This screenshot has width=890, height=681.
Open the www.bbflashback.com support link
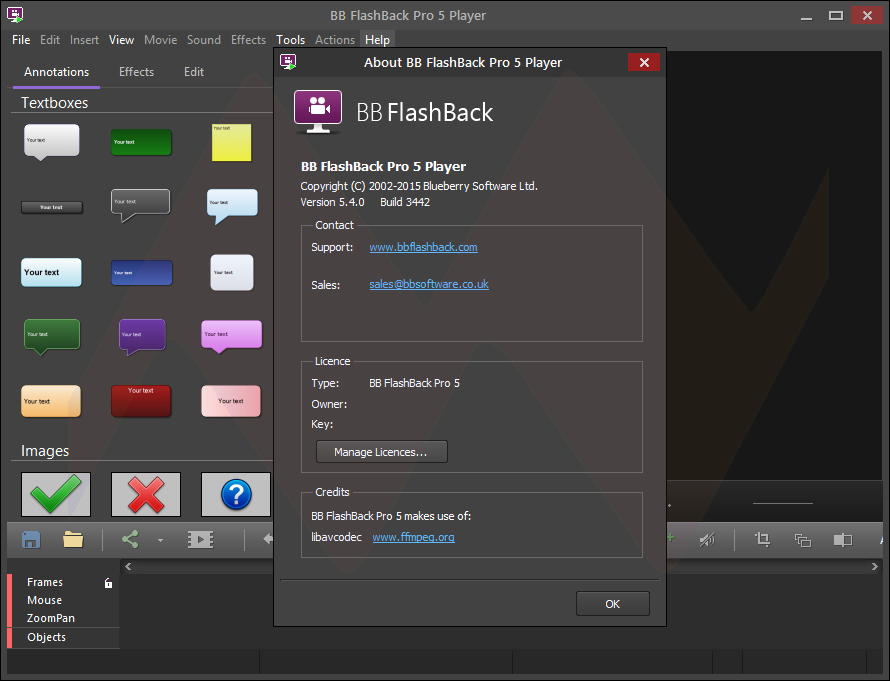423,247
